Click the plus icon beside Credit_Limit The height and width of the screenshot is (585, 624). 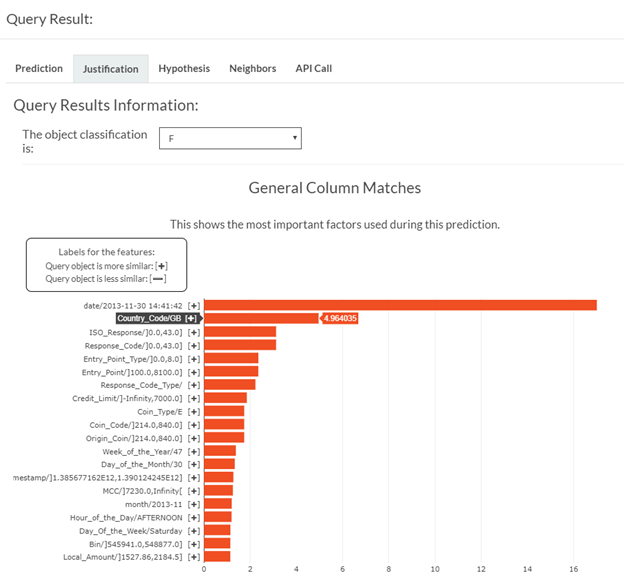(x=194, y=398)
